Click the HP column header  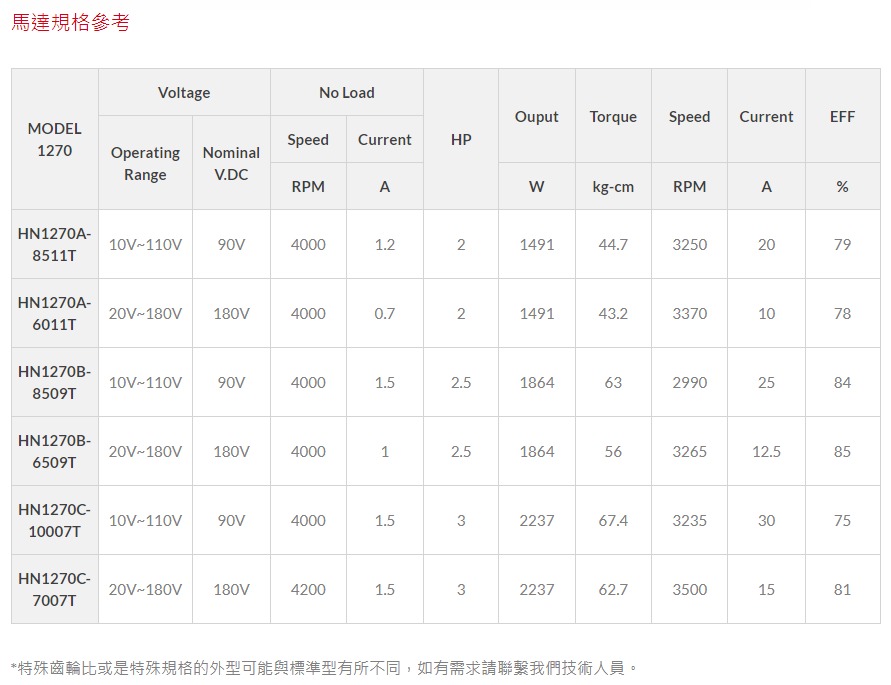(461, 139)
